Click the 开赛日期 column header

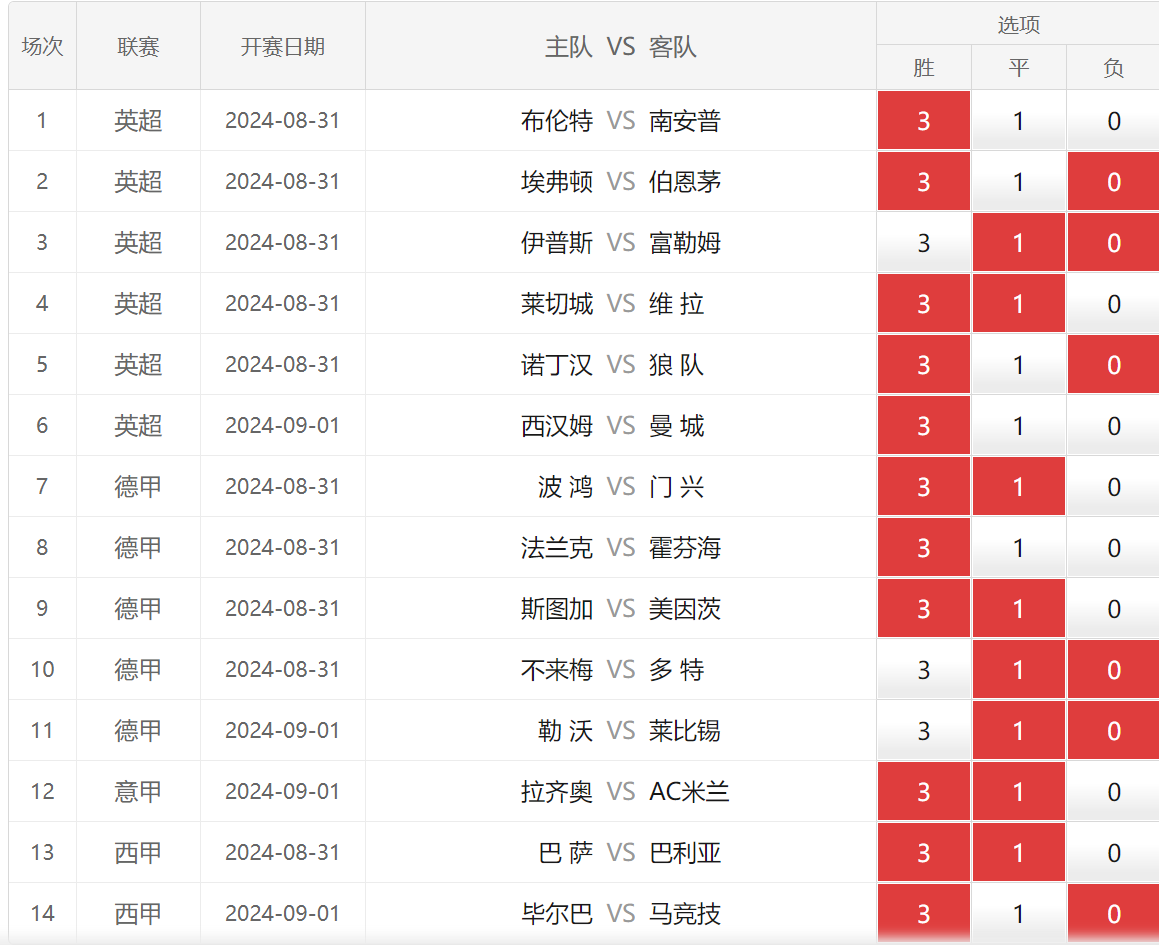[x=282, y=46]
